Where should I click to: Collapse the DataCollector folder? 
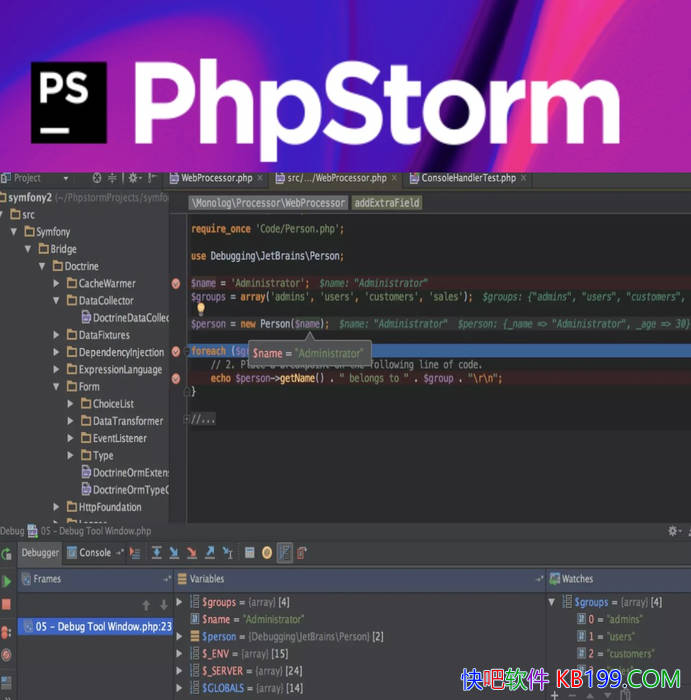pos(56,300)
